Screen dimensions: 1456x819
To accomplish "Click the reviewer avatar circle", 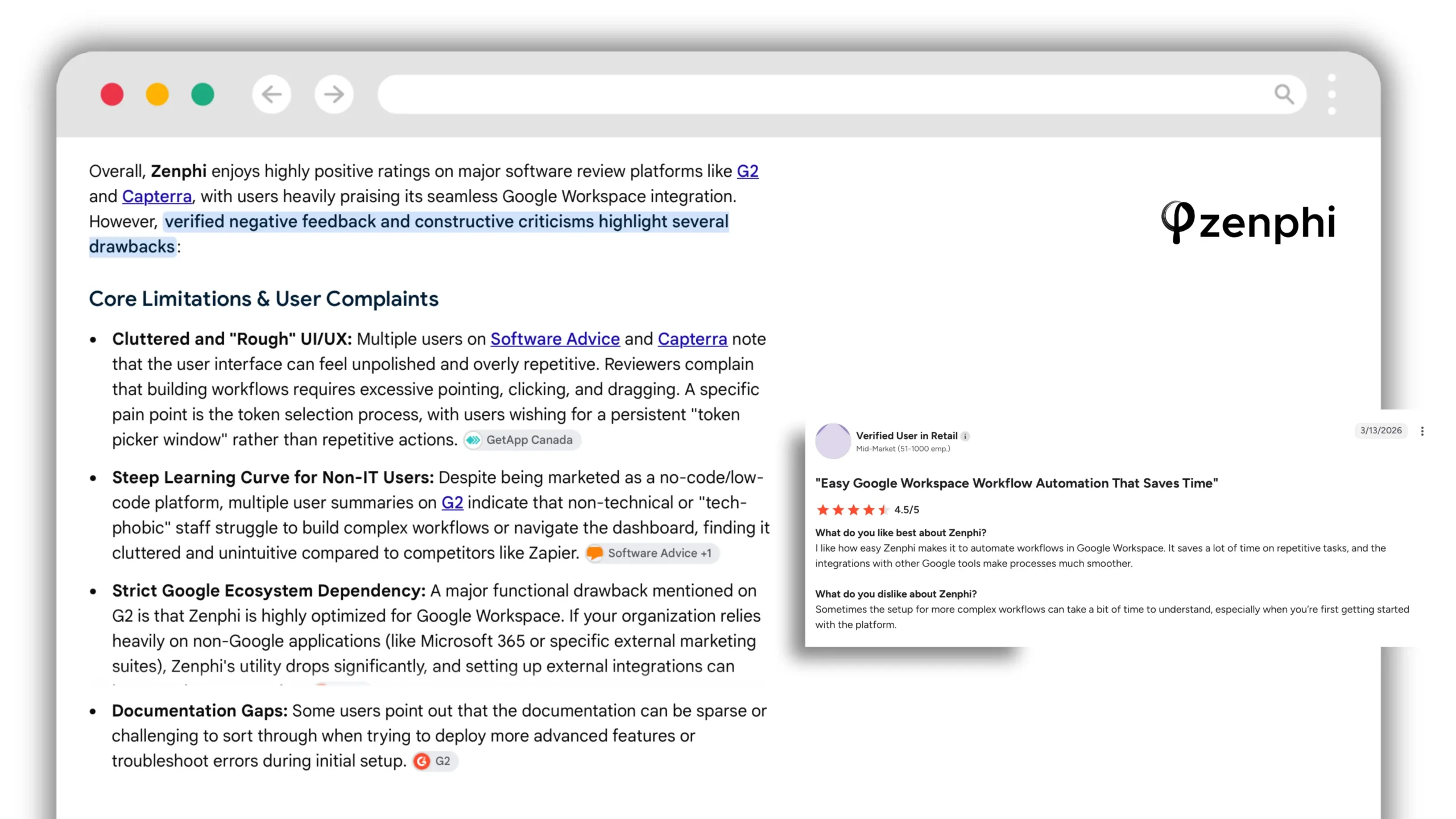I will pyautogui.click(x=833, y=441).
